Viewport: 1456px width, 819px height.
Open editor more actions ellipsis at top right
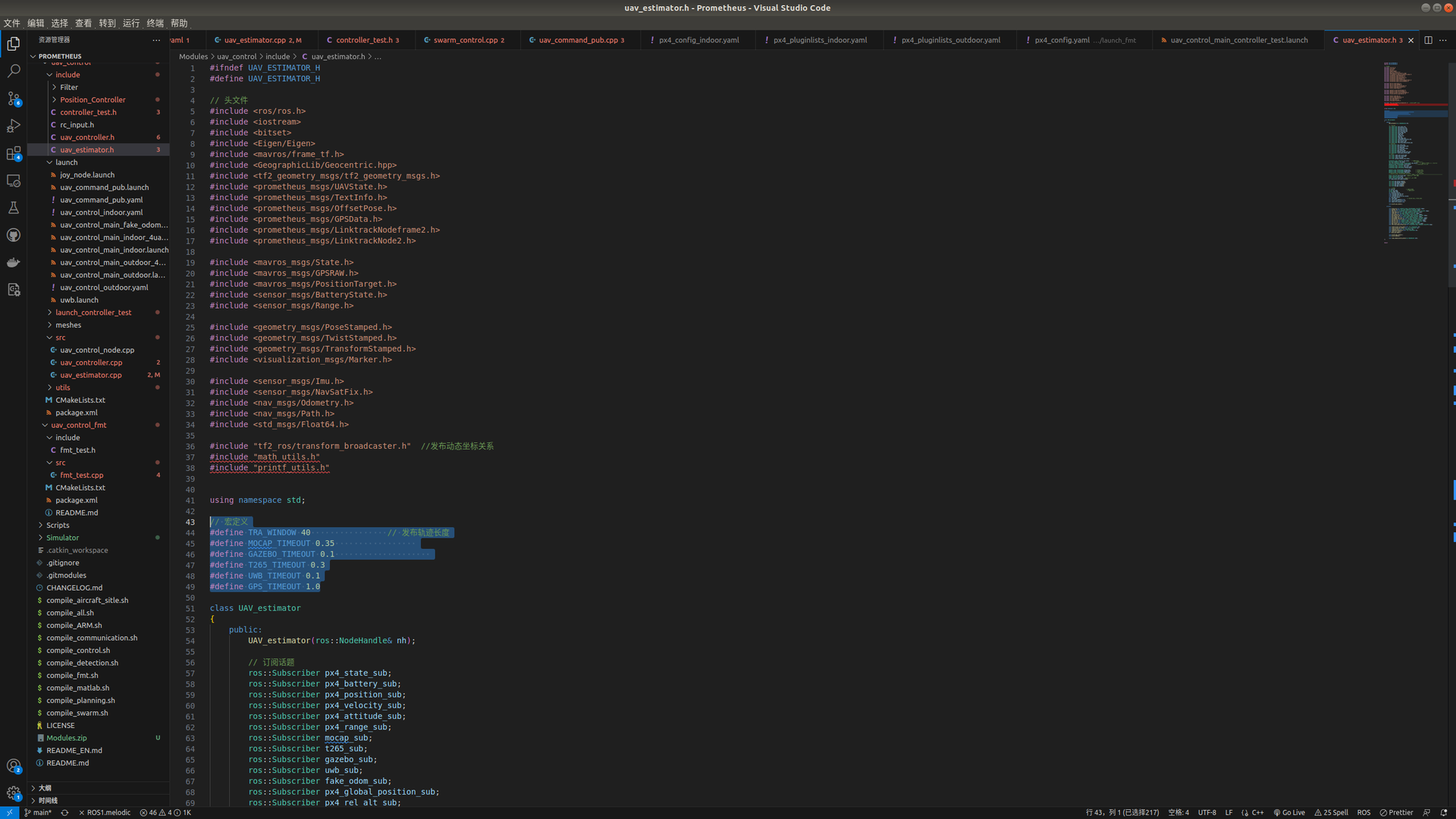coord(1443,40)
